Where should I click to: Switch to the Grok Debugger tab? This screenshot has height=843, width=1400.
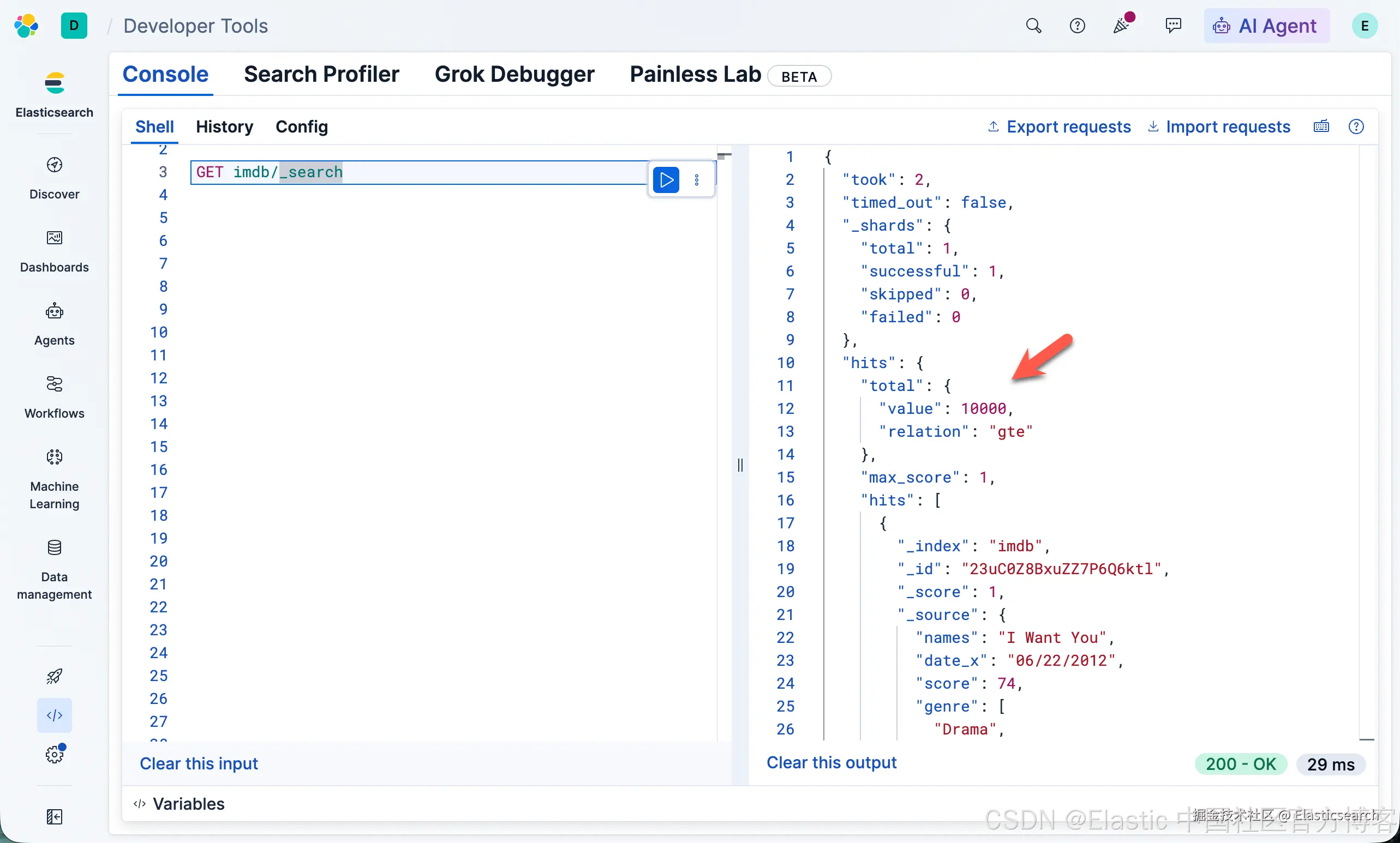coord(514,74)
